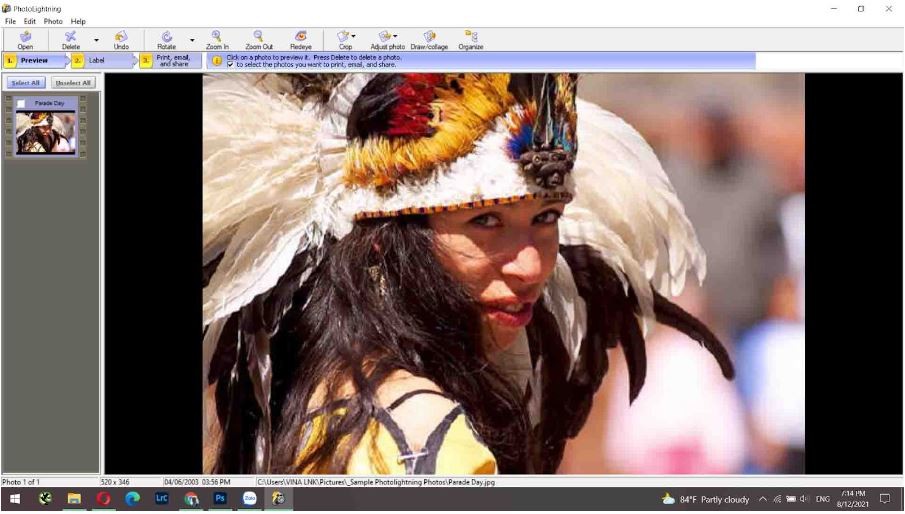Select the Redeye removal tool

301,39
